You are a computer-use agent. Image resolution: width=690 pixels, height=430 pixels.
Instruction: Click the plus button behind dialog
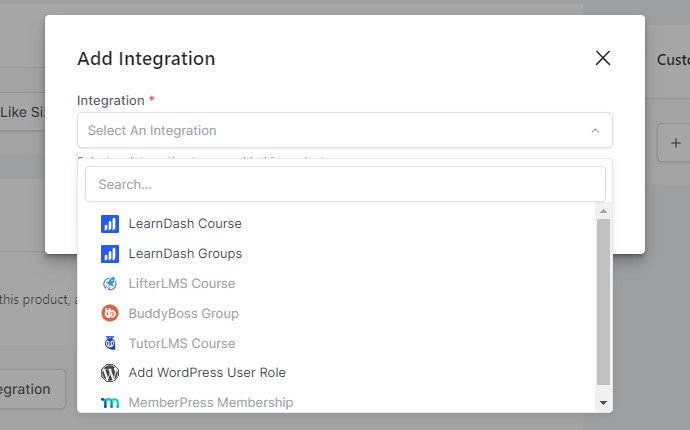pyautogui.click(x=675, y=143)
